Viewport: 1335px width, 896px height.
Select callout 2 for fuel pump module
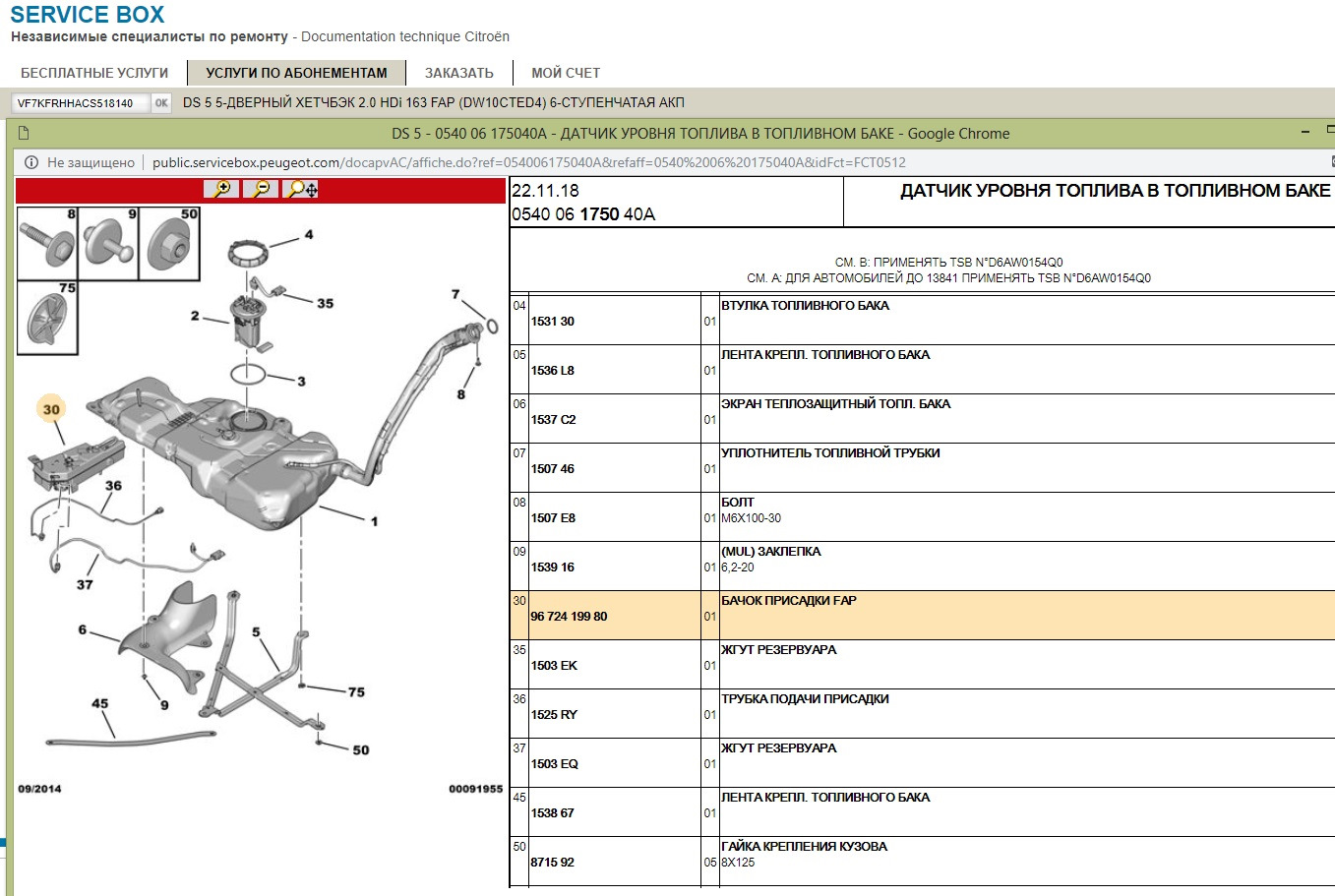195,316
